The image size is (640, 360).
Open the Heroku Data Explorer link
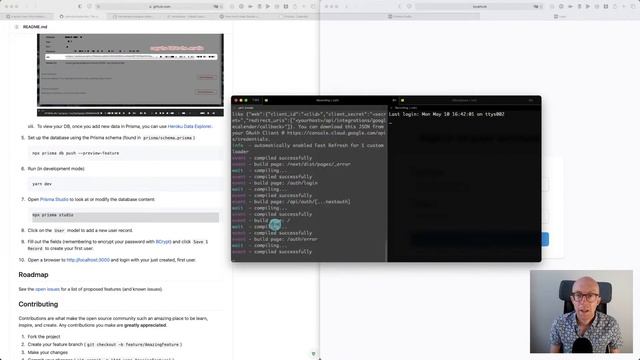click(189, 127)
